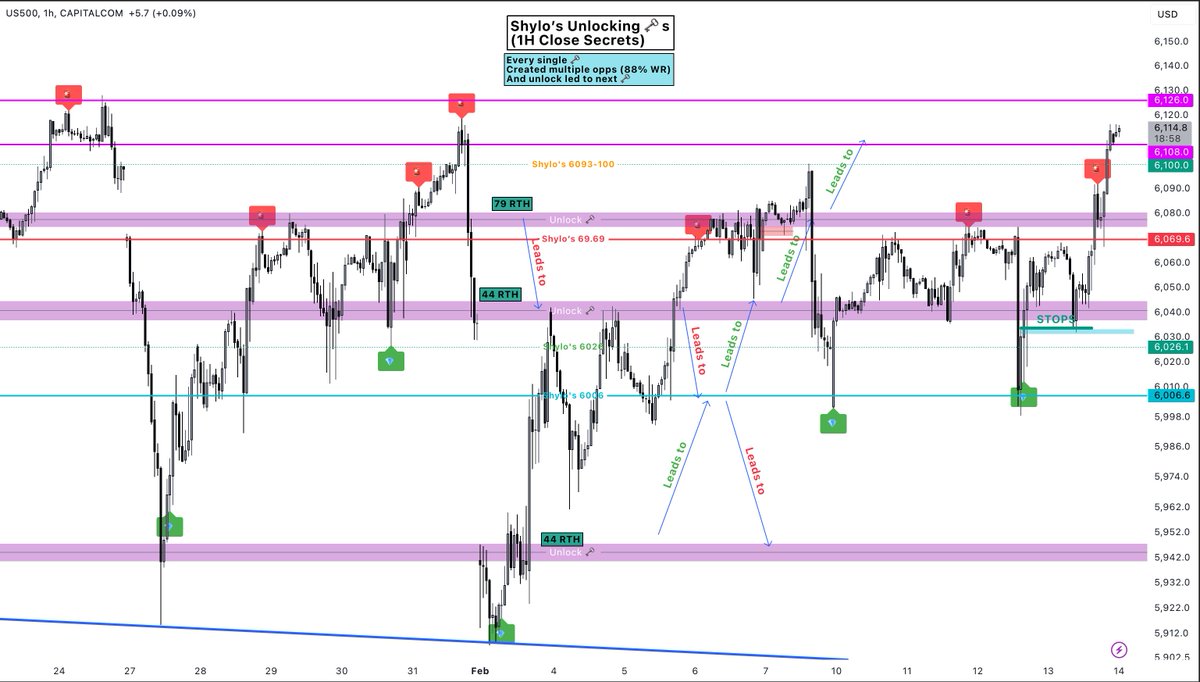The width and height of the screenshot is (1200, 682).
Task: Click the red 6,069.6 price tag
Action: (1169, 240)
